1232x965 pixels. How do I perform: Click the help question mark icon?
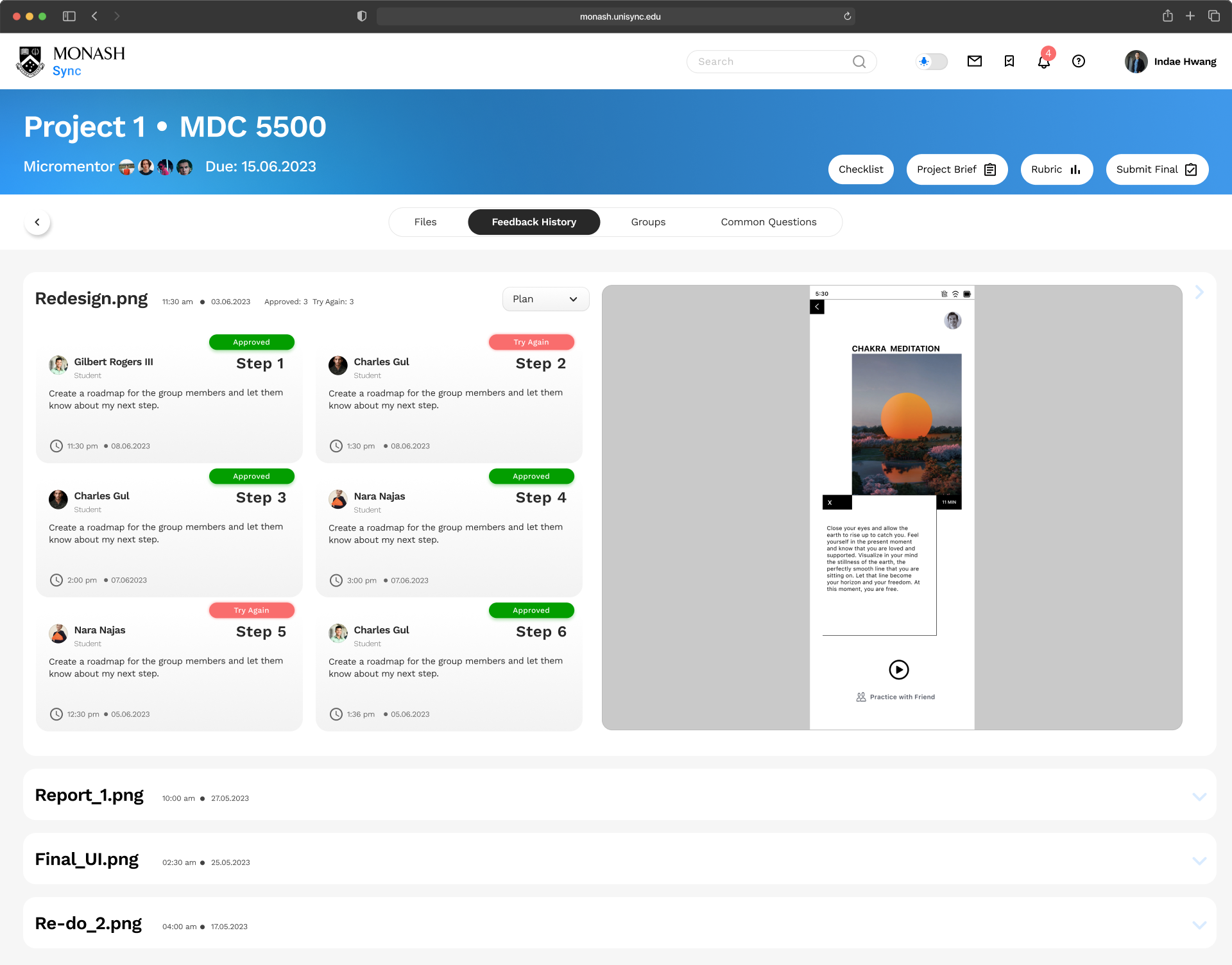click(1079, 62)
